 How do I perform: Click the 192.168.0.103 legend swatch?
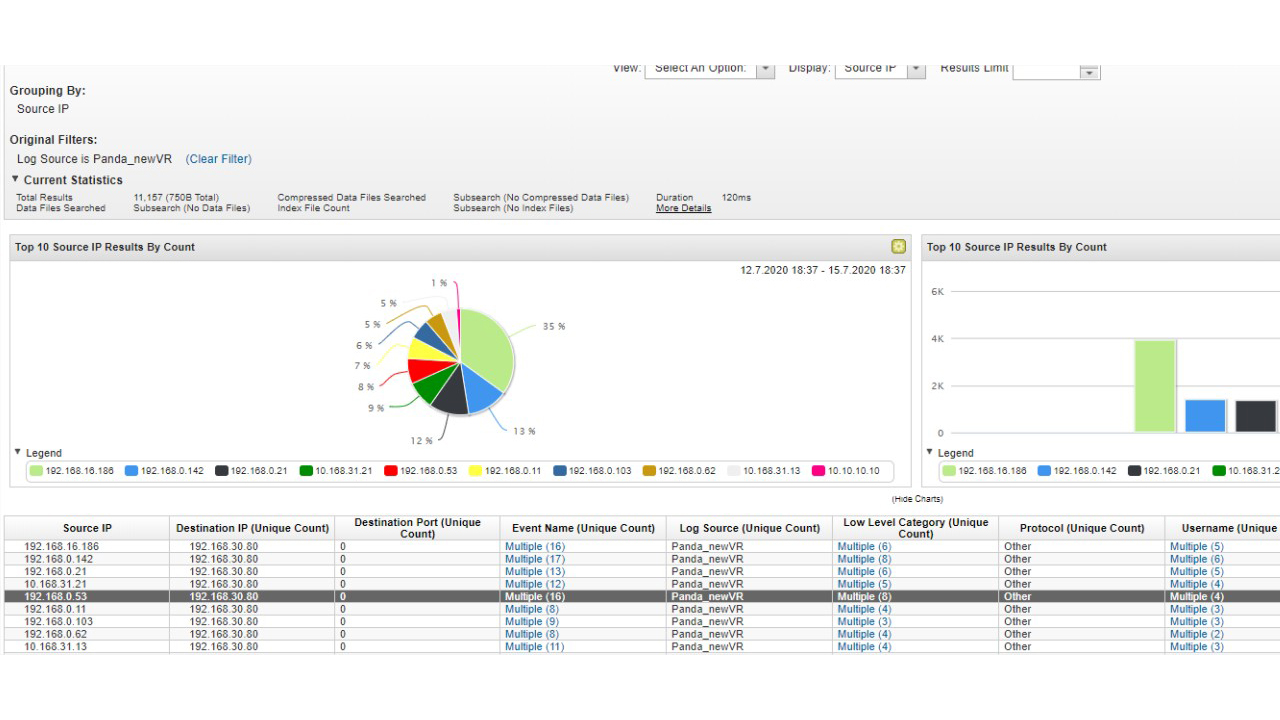coord(560,471)
